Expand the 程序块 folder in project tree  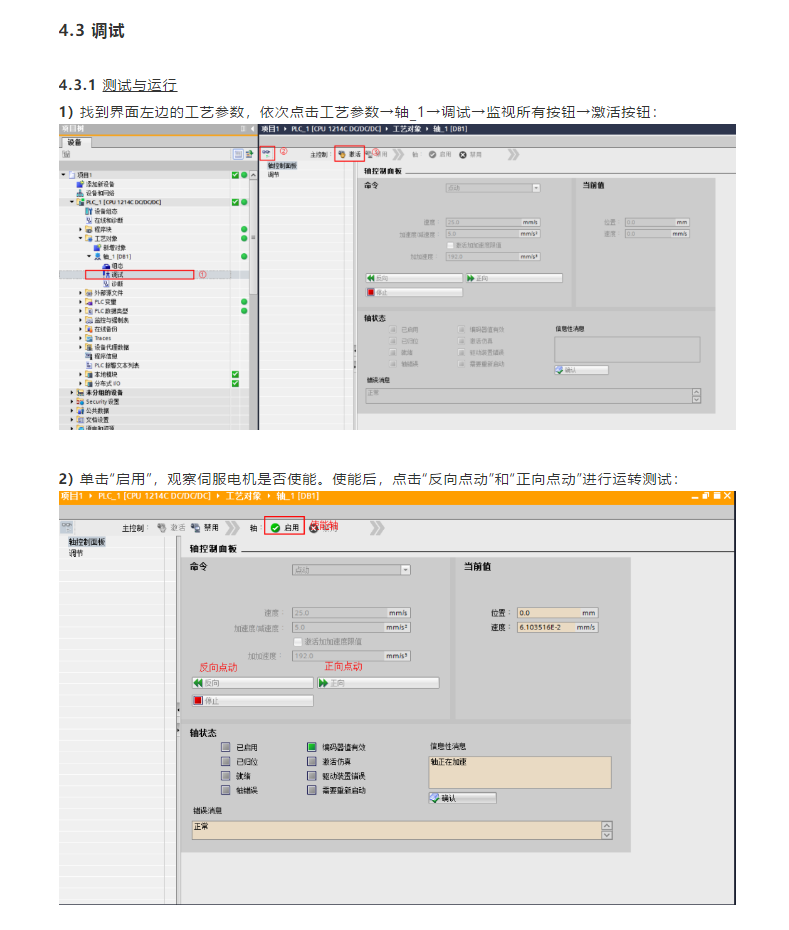pos(81,229)
